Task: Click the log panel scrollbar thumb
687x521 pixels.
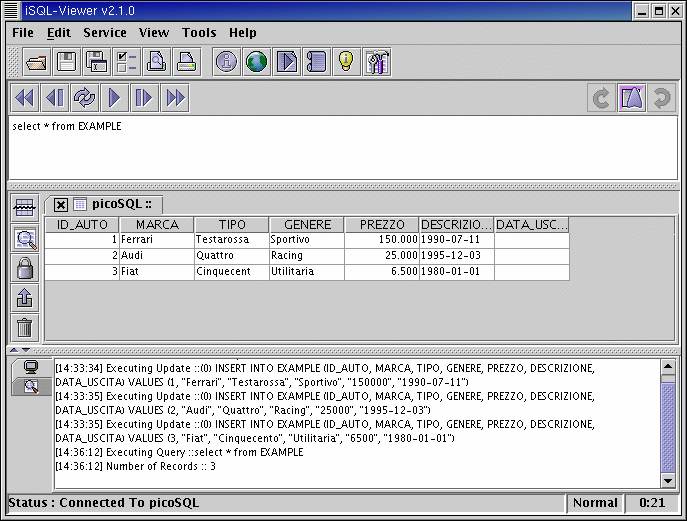Action: click(x=668, y=427)
